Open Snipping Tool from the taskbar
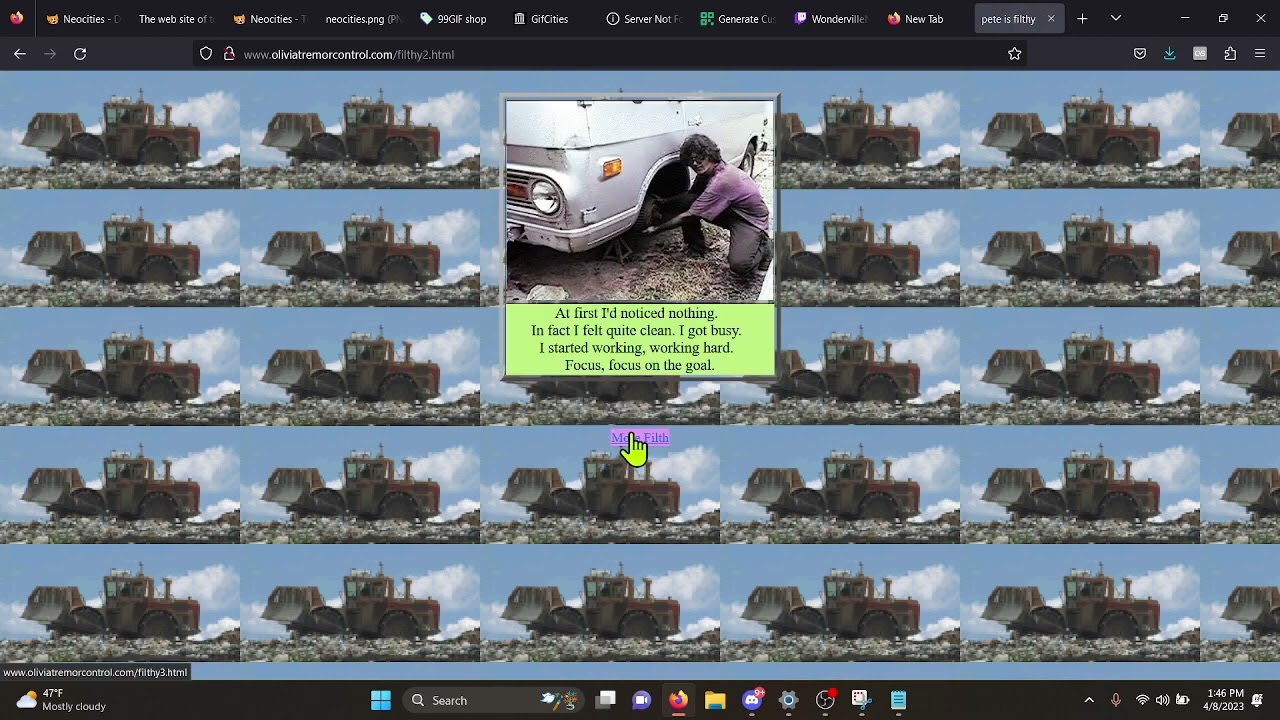Viewport: 1280px width, 720px height. (860, 700)
